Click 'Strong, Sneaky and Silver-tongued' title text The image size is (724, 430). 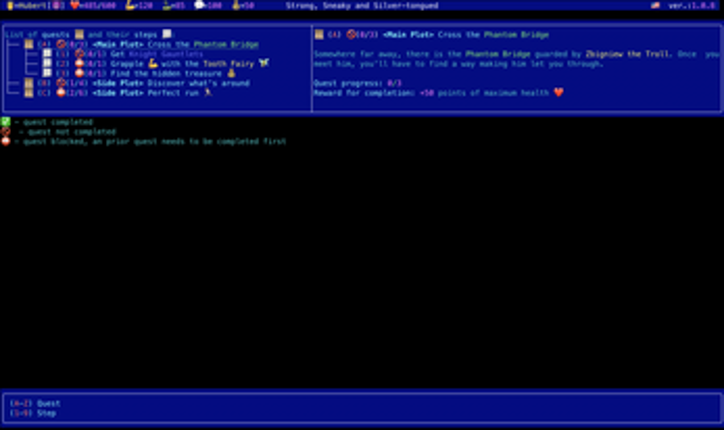(362, 6)
